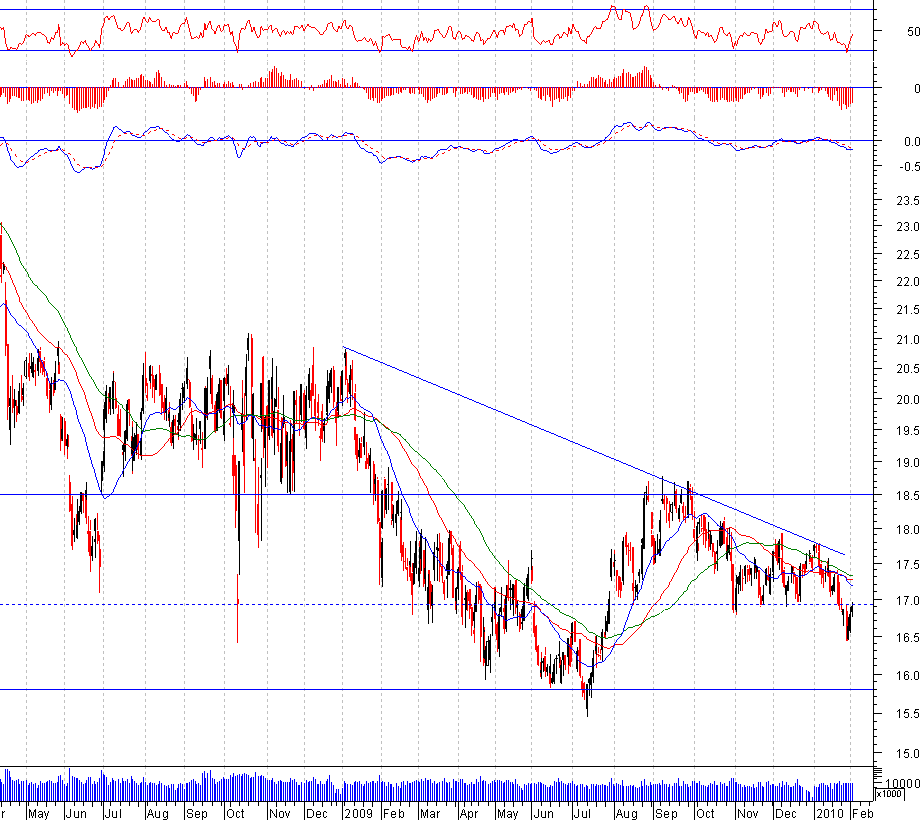Click the 2009 year label on time axis
The height and width of the screenshot is (820, 924).
pyautogui.click(x=358, y=814)
